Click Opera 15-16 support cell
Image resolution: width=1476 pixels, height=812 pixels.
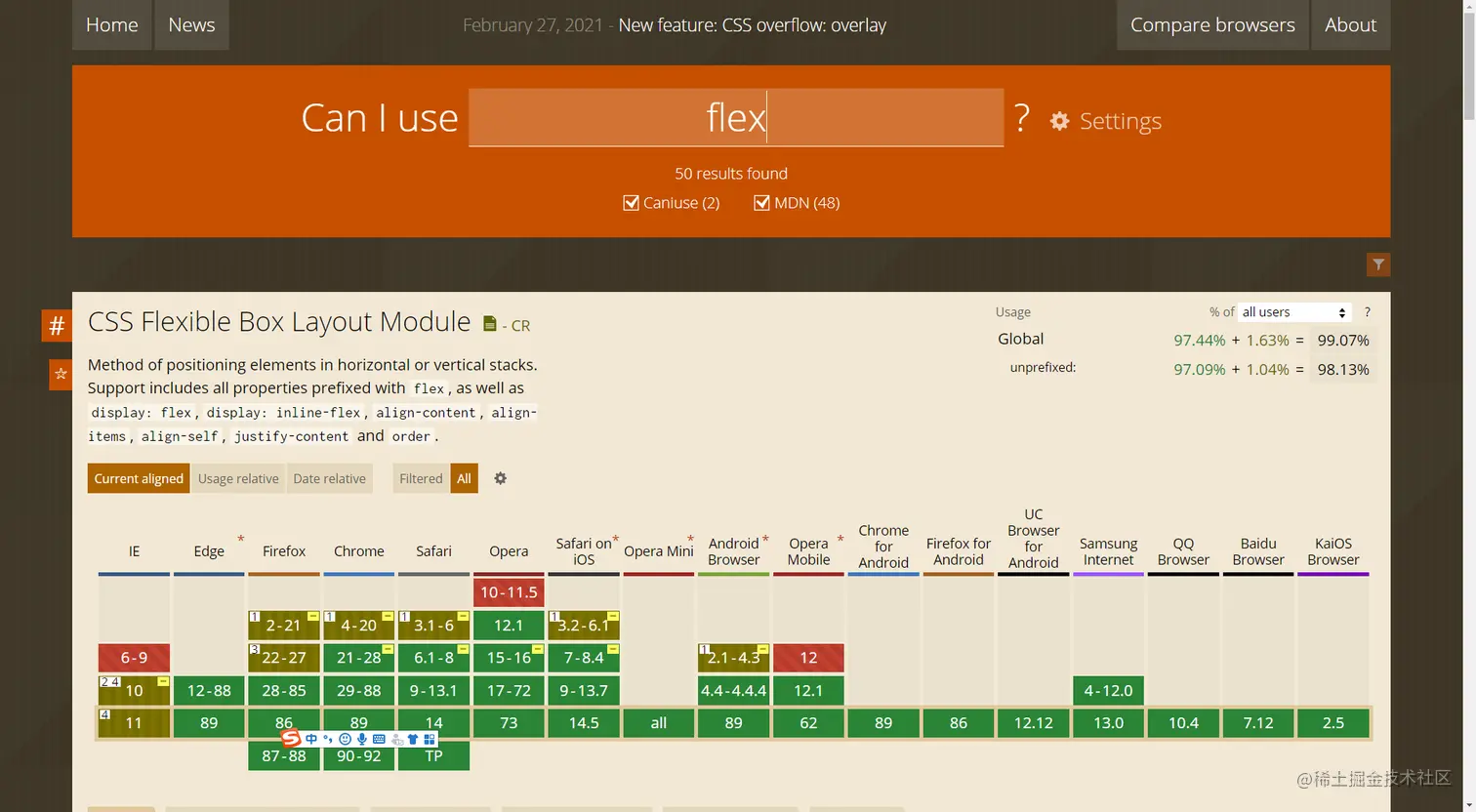point(509,658)
